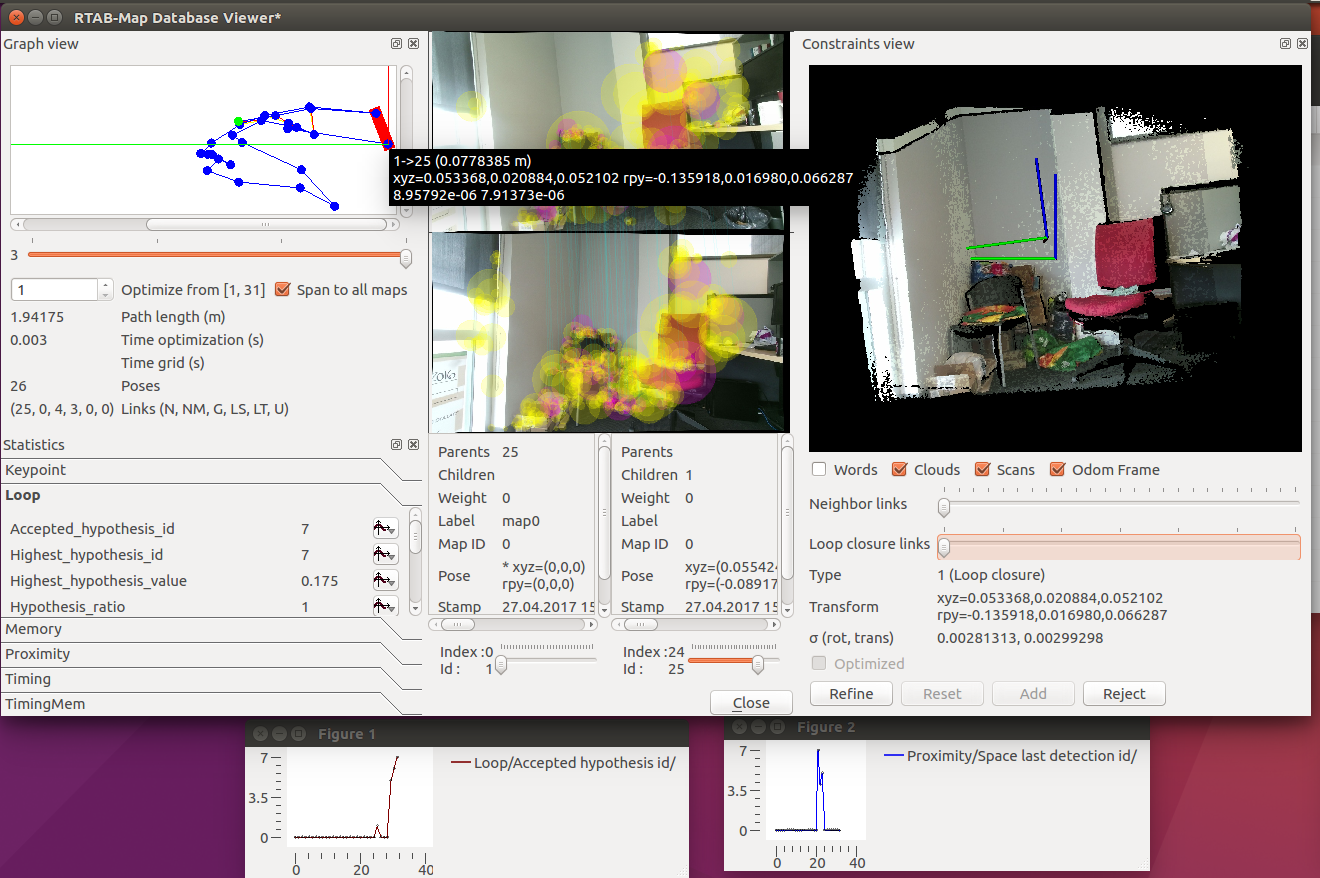Expand the Keypoint statistics section
The height and width of the screenshot is (878, 1320).
point(36,470)
